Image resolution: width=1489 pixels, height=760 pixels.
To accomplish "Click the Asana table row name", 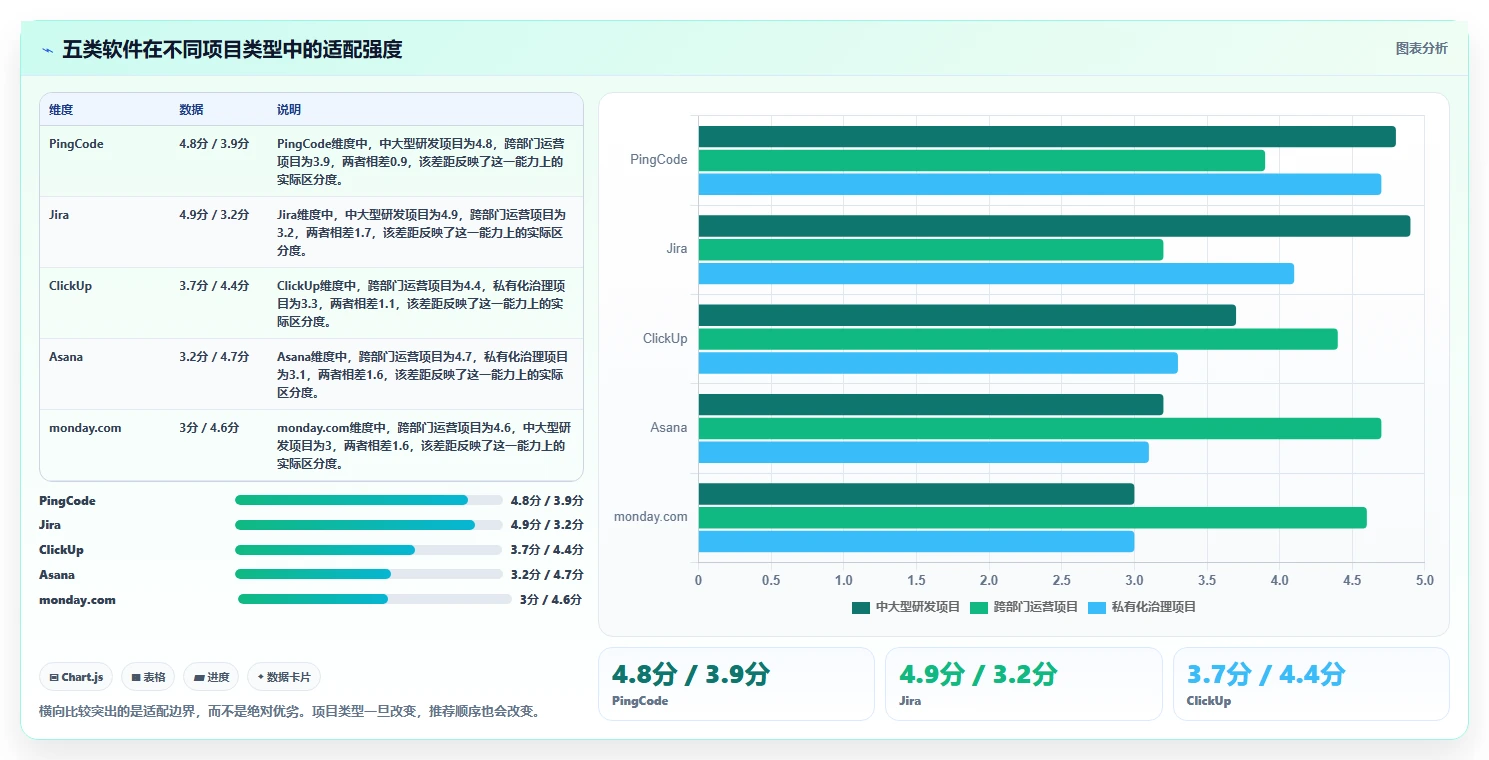I will [x=66, y=357].
